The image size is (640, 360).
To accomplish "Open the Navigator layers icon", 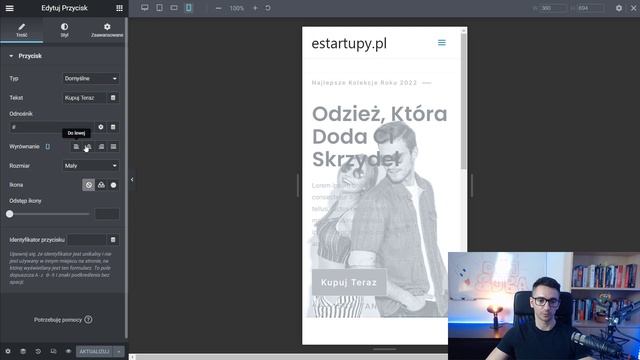I will pos(23,351).
